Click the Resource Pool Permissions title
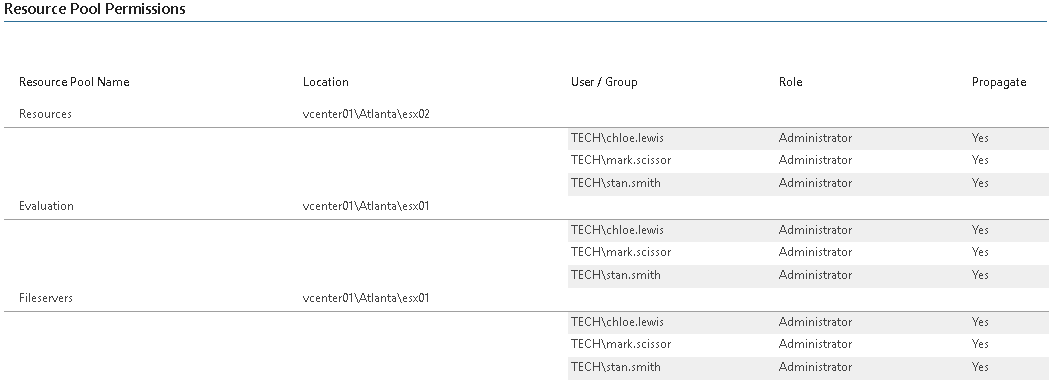 pyautogui.click(x=95, y=9)
